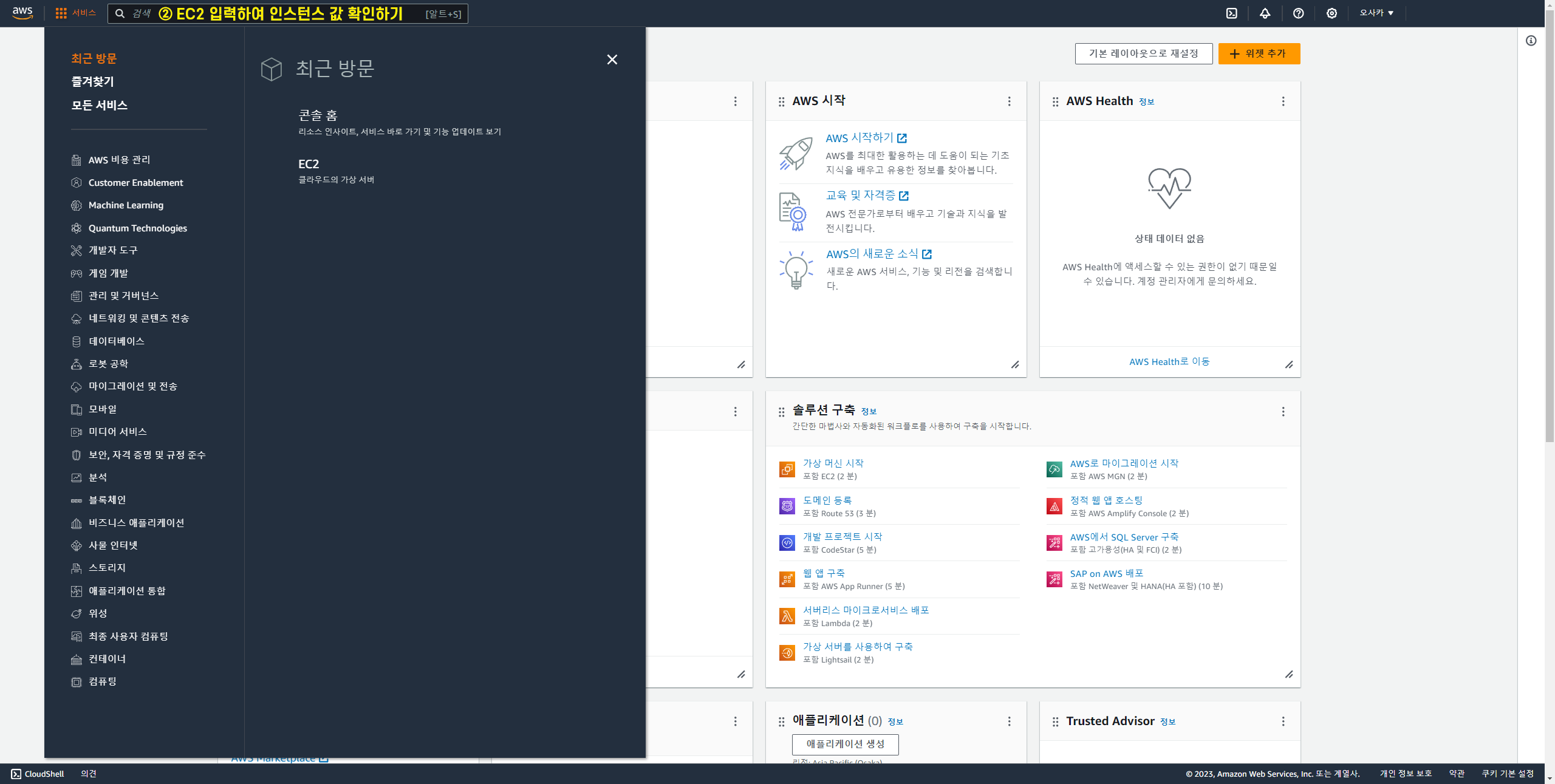The height and width of the screenshot is (784, 1555).
Task: Open EC2 from recently visited list
Action: coord(309,164)
